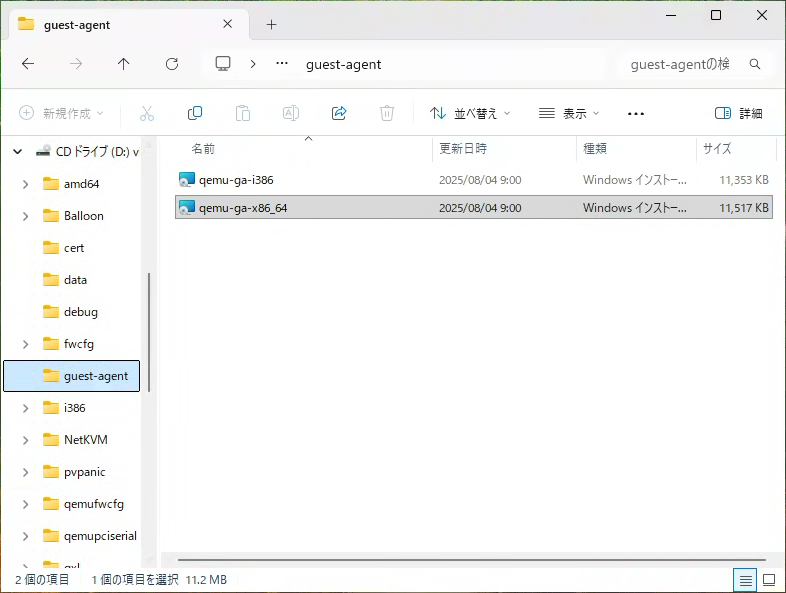Open the address bar ellipsis for hidden path
786x593 pixels.
(x=282, y=64)
